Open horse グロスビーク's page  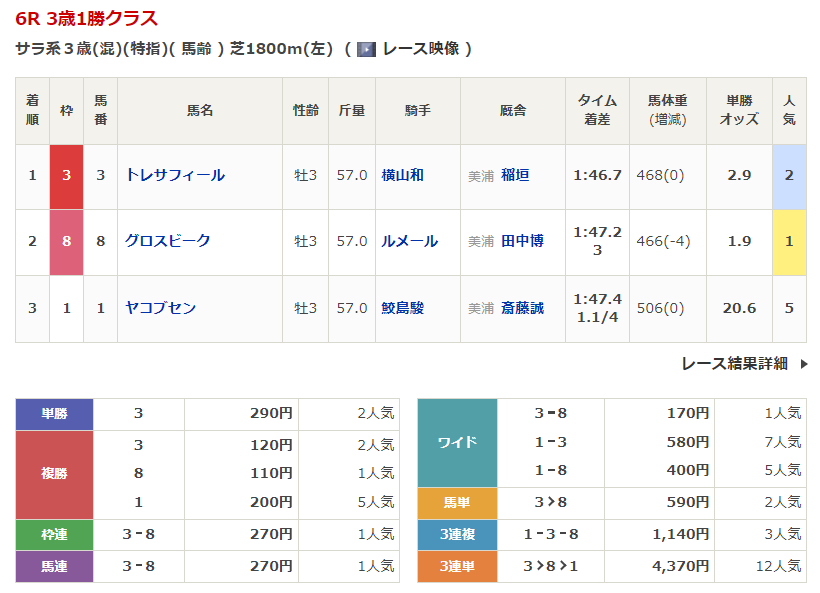click(x=167, y=241)
